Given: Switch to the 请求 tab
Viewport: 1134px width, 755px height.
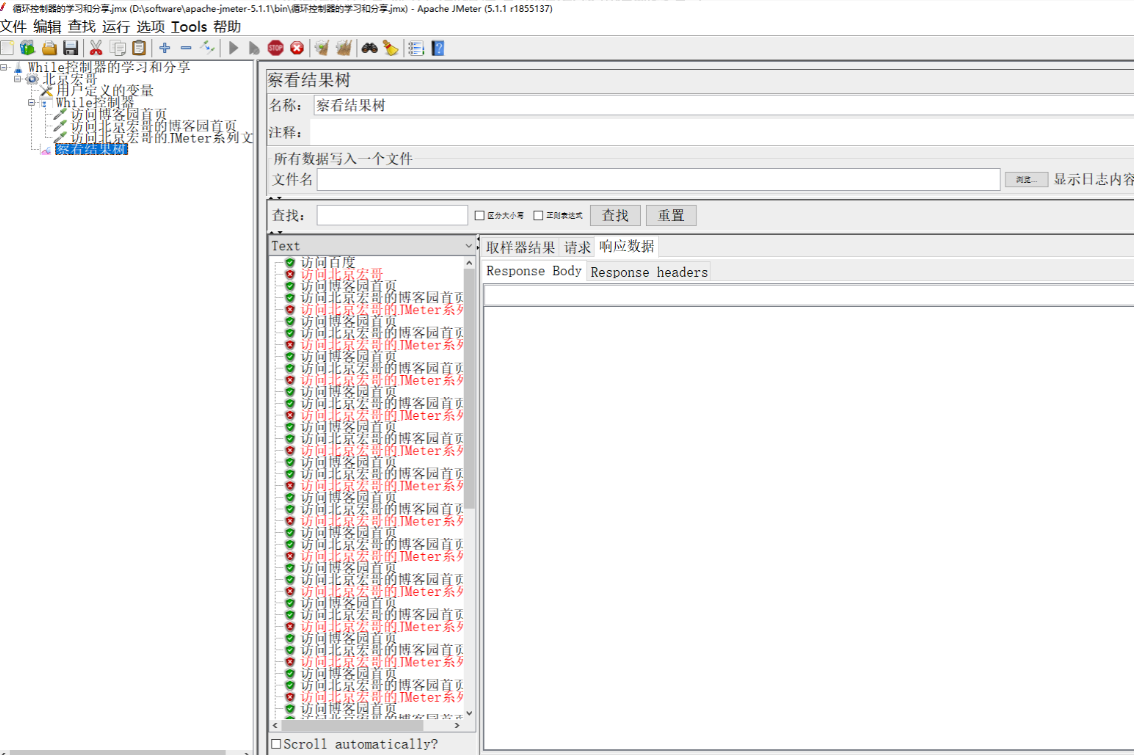Looking at the screenshot, I should 577,247.
